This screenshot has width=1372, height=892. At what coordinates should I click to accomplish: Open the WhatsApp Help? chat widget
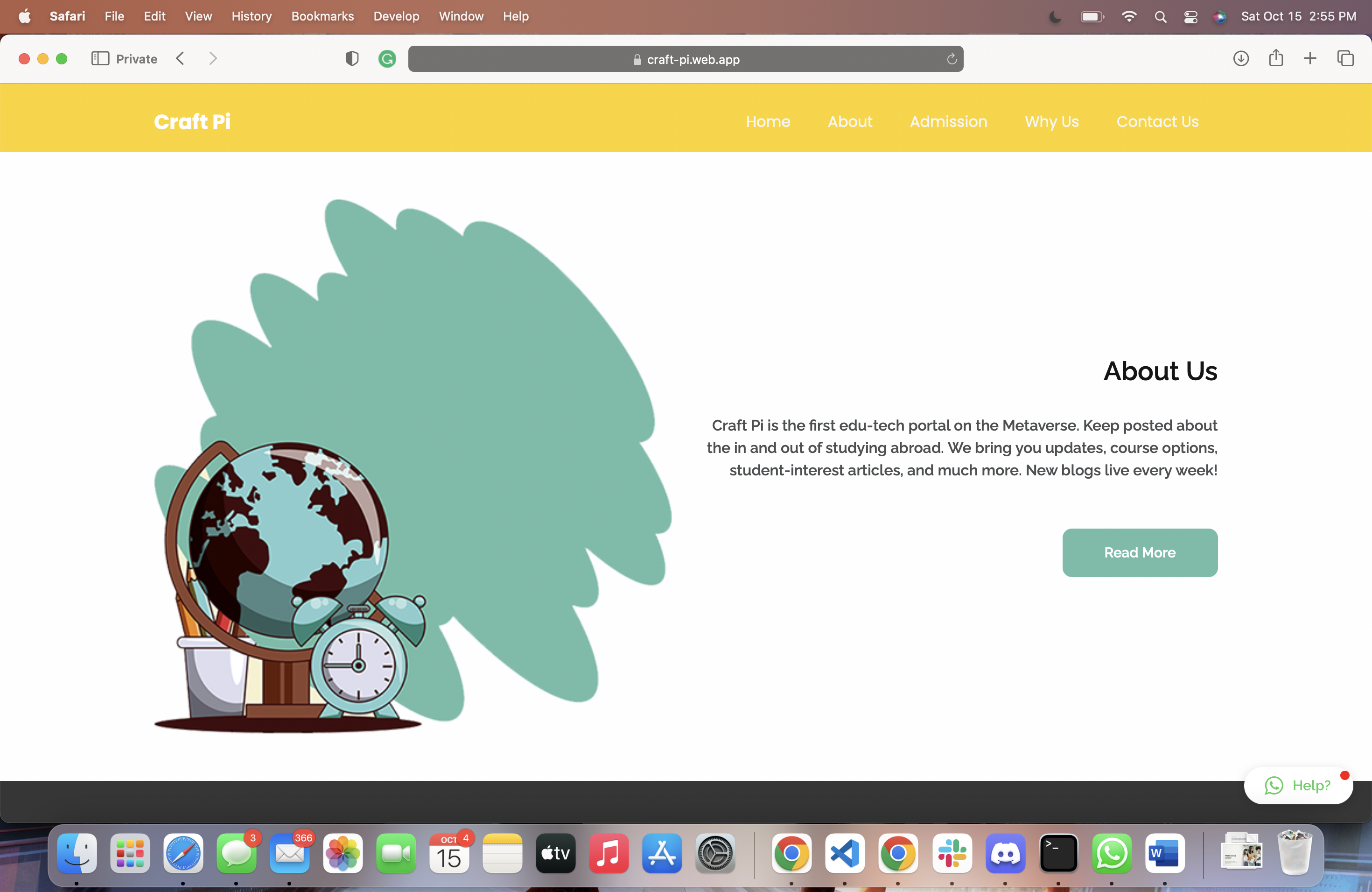pos(1298,785)
